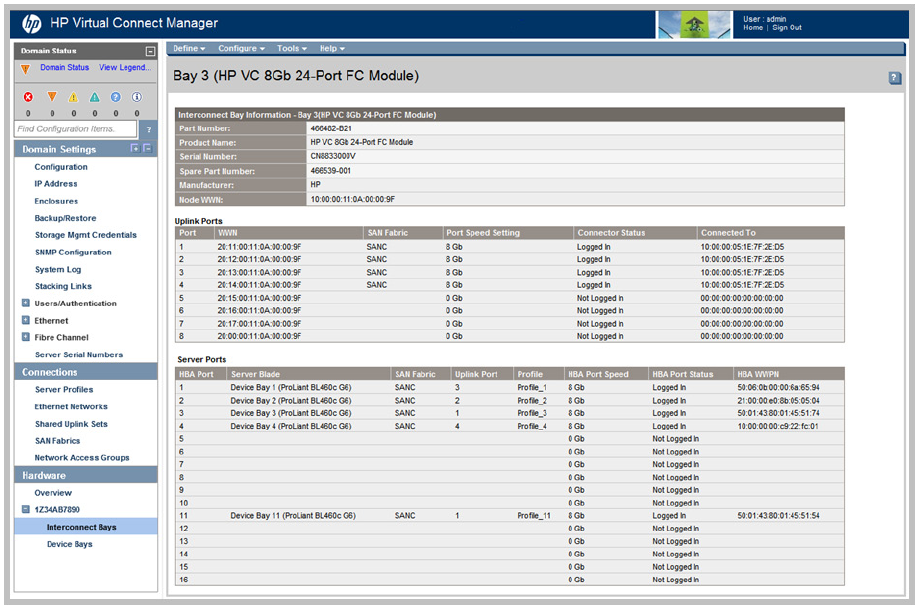The height and width of the screenshot is (607, 918).
Task: Open page help with the question mark icon
Action: click(895, 77)
